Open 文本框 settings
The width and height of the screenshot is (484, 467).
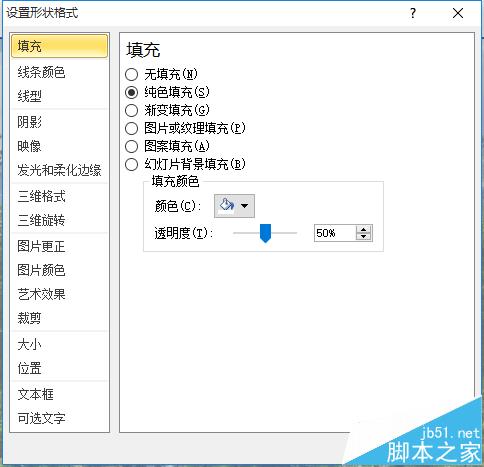60,394
